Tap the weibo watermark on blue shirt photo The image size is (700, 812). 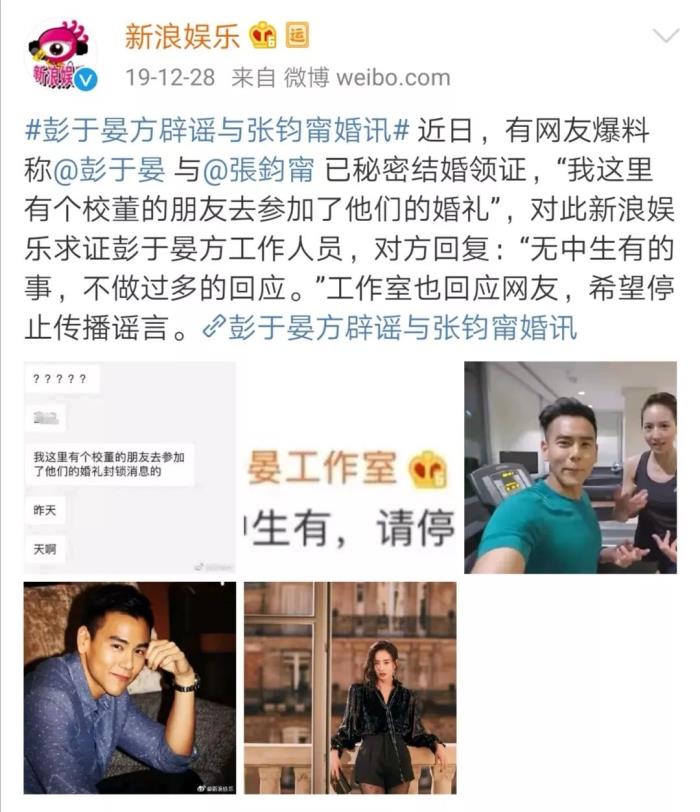[215, 788]
